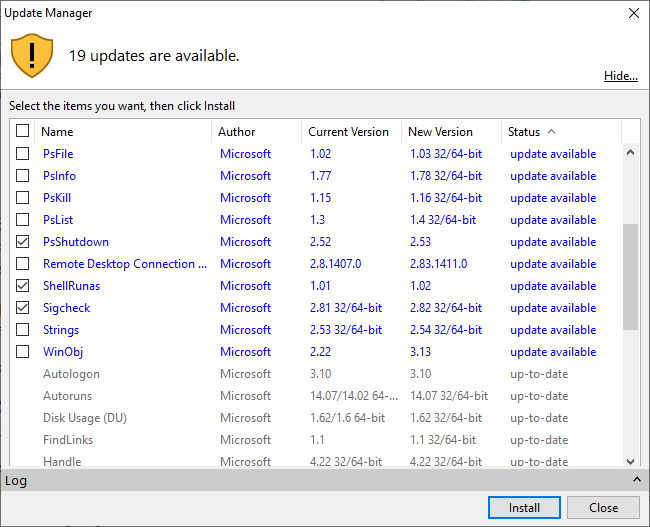Image resolution: width=650 pixels, height=527 pixels.
Task: Check the Remote Desktop Connection checkbox
Action: click(x=22, y=263)
